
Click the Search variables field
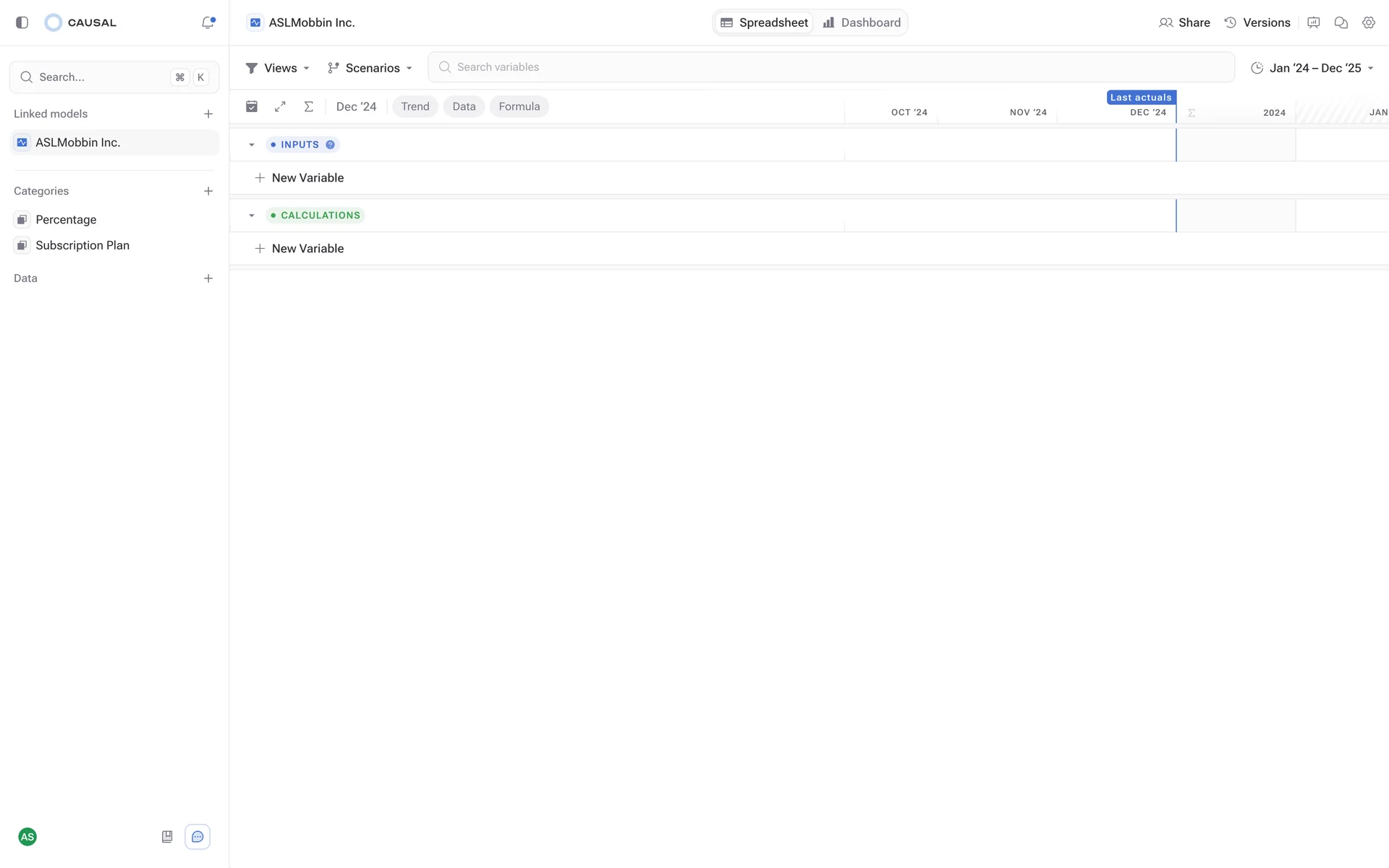[x=831, y=67]
